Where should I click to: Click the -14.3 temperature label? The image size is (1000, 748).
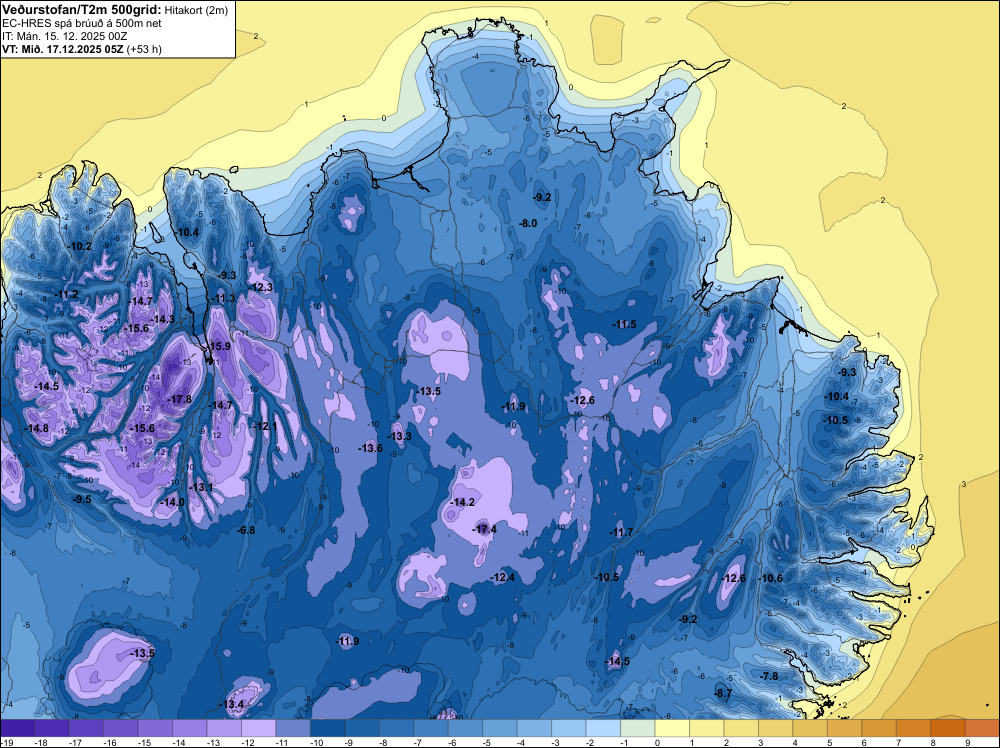pos(163,319)
